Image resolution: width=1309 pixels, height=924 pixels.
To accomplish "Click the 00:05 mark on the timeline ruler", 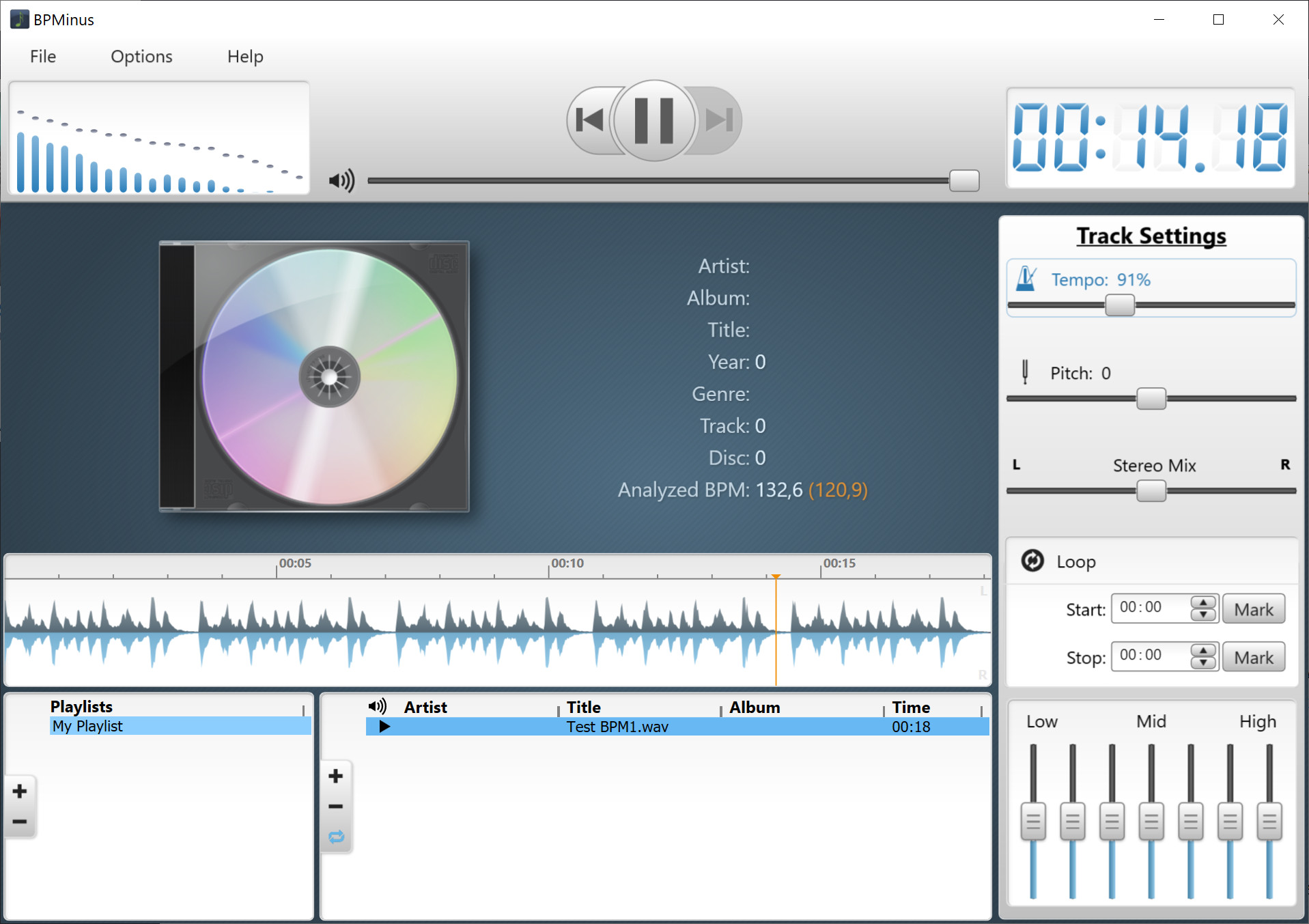I will click(x=295, y=563).
